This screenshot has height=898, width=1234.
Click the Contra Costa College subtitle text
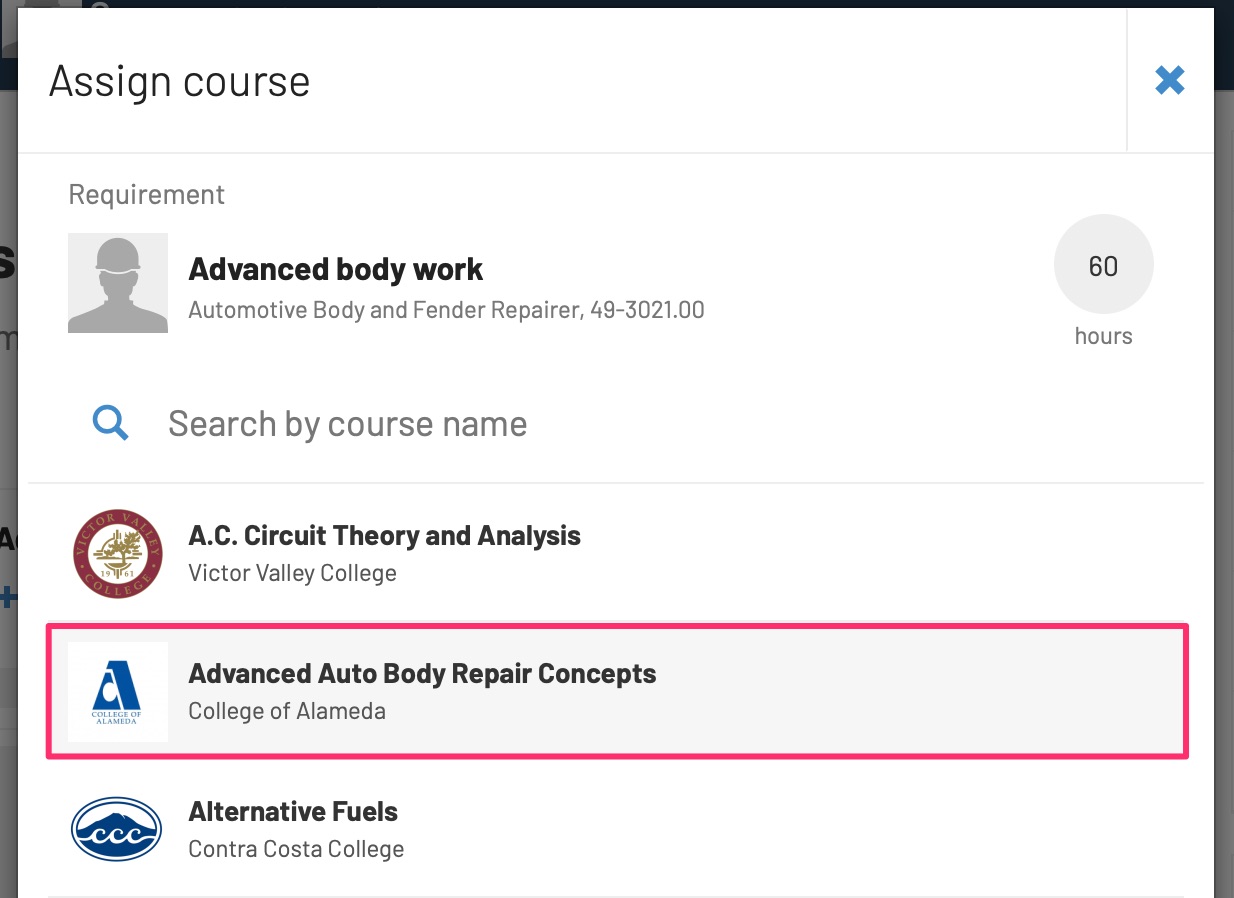tap(296, 849)
